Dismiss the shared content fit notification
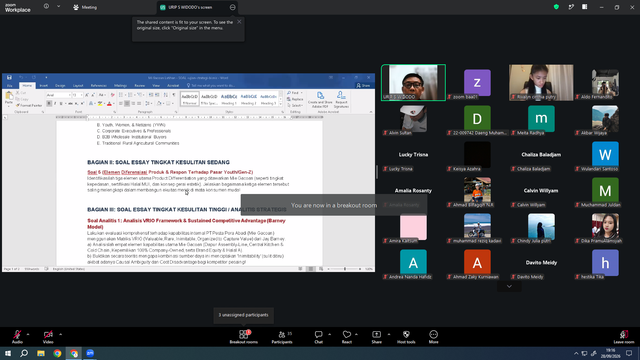640x360 pixels. [x=239, y=22]
